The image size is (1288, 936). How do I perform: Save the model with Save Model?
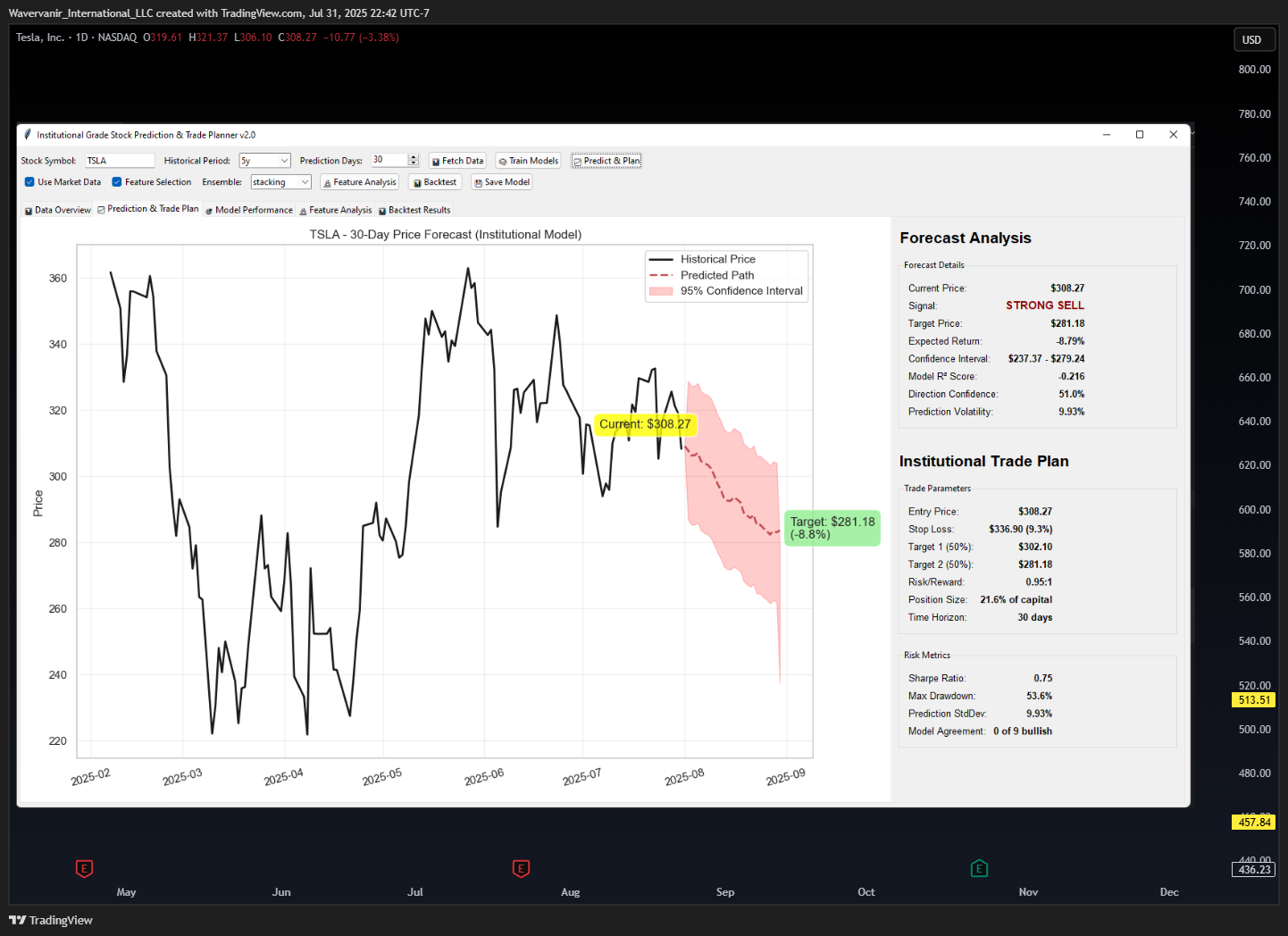click(x=502, y=182)
